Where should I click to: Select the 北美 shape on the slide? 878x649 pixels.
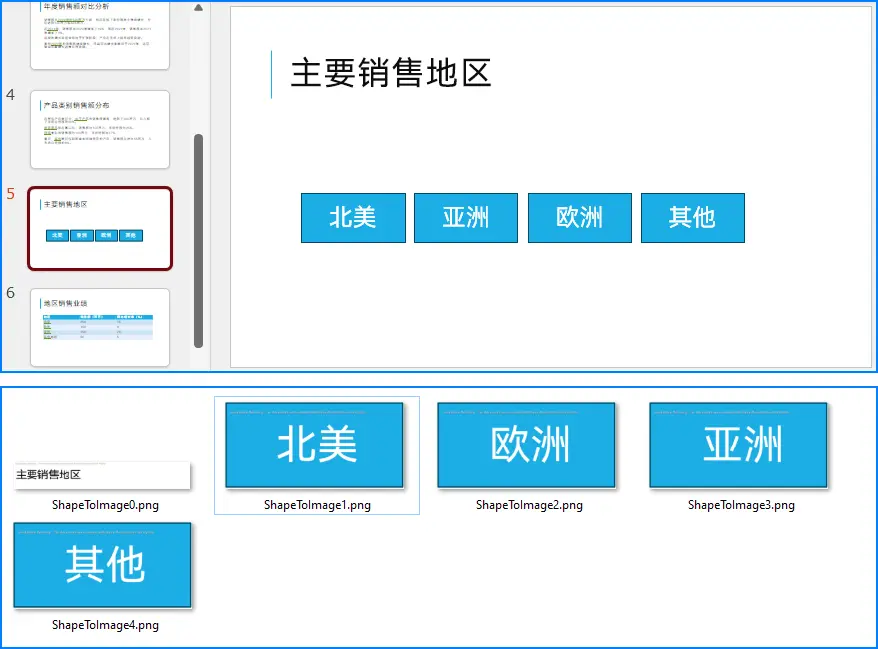(353, 217)
